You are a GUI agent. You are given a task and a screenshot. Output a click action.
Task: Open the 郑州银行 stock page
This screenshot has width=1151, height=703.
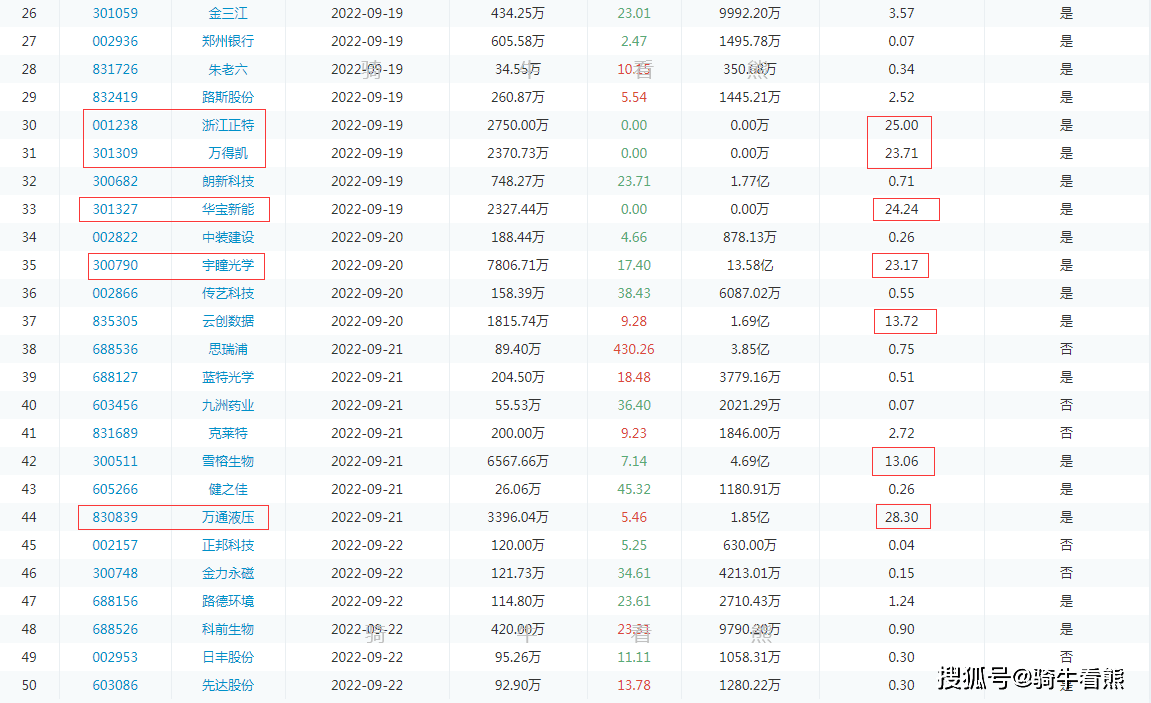coord(228,41)
